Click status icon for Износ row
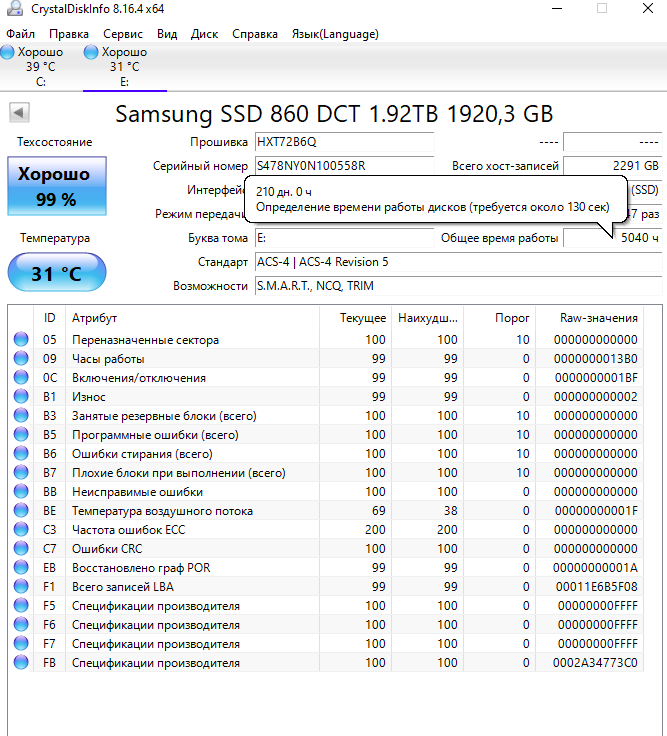 tap(21, 396)
